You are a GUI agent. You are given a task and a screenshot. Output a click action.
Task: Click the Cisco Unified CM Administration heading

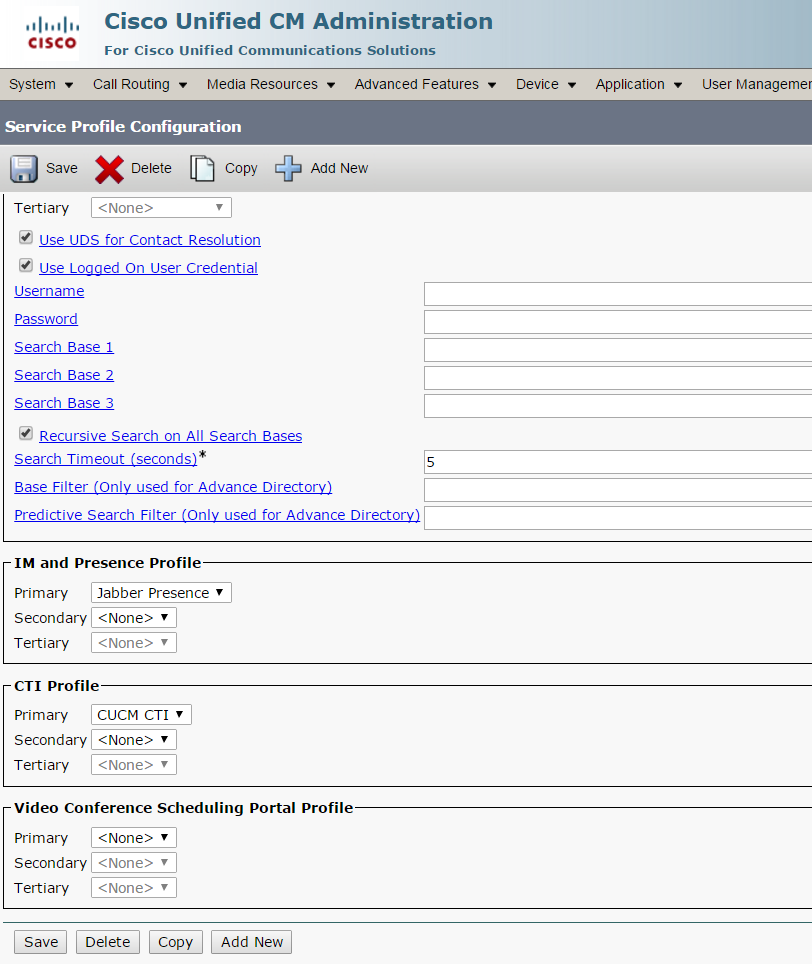(x=299, y=22)
